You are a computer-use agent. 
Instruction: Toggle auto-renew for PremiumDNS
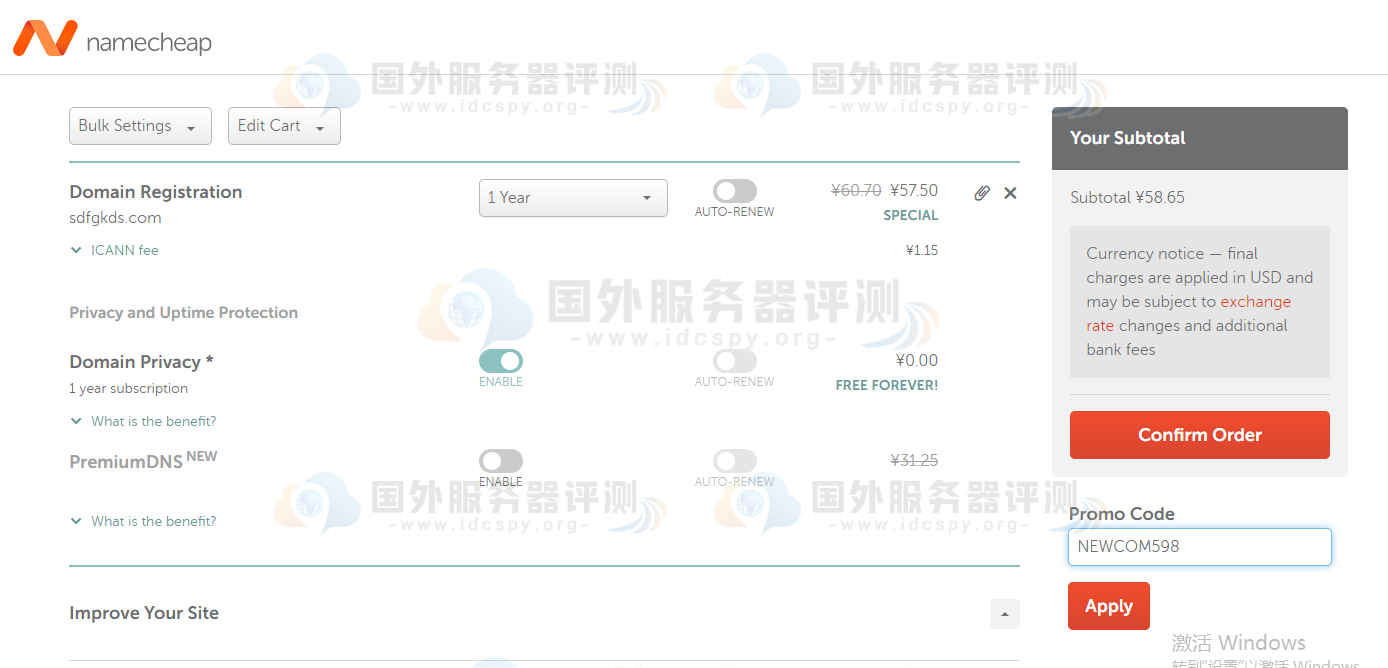(x=735, y=461)
